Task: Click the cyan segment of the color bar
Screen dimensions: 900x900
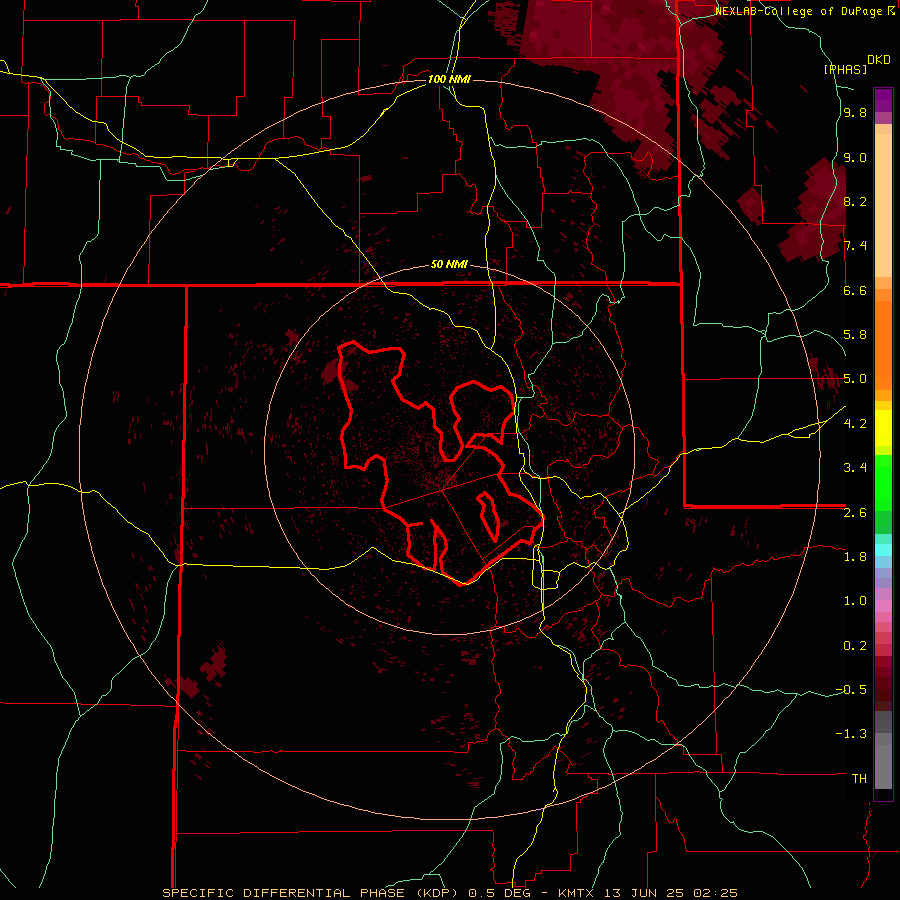Action: point(883,550)
